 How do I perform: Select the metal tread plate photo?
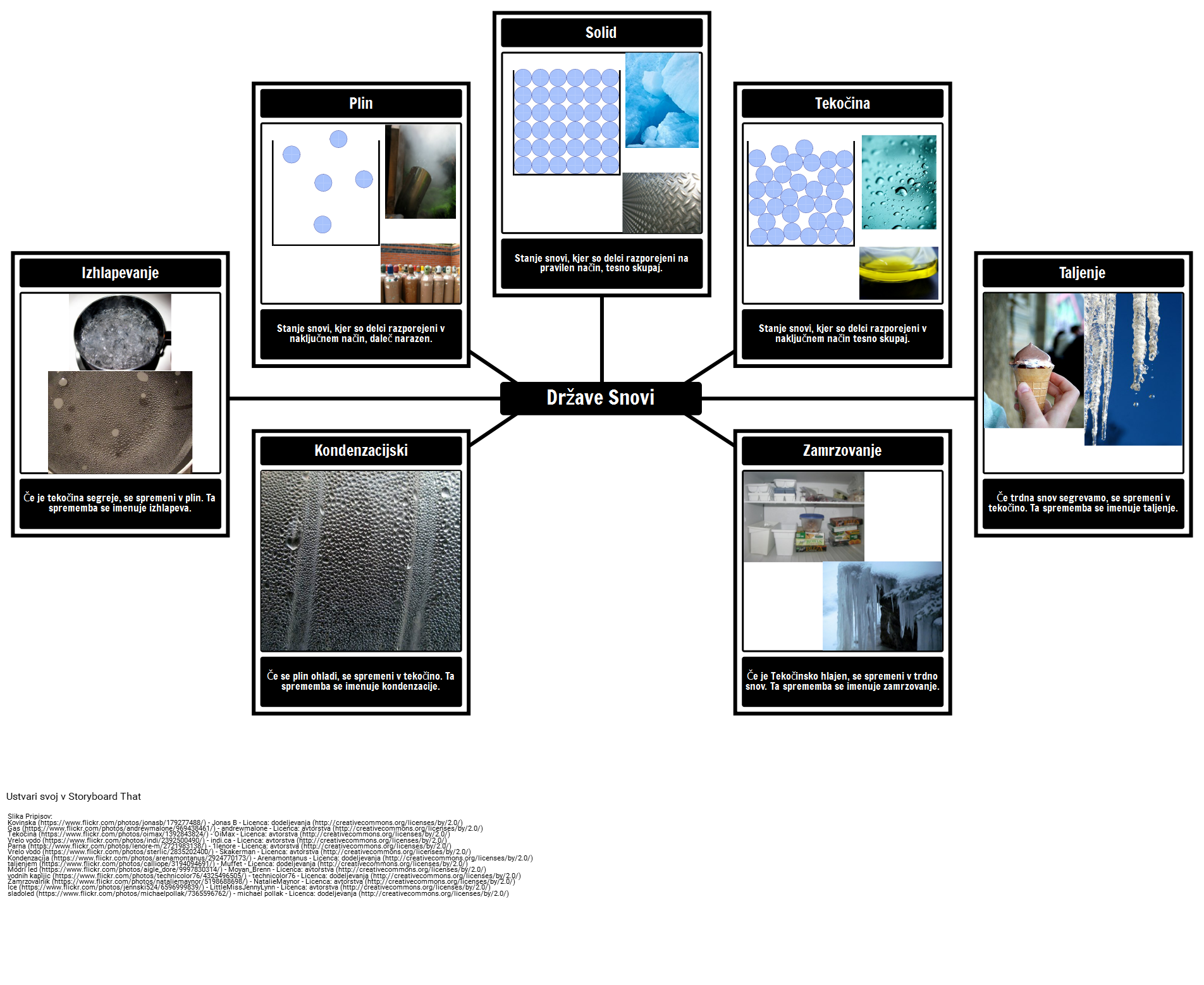pyautogui.click(x=661, y=203)
